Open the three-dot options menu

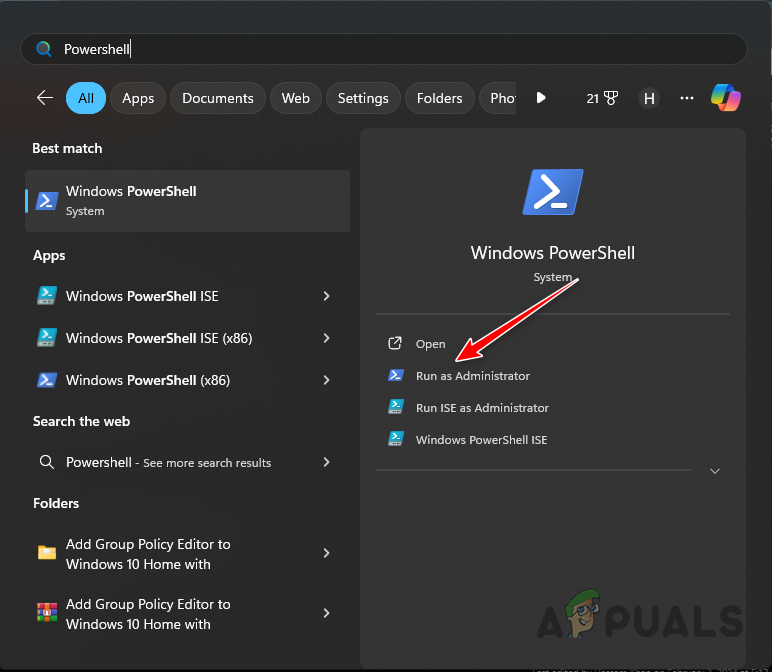tap(686, 98)
